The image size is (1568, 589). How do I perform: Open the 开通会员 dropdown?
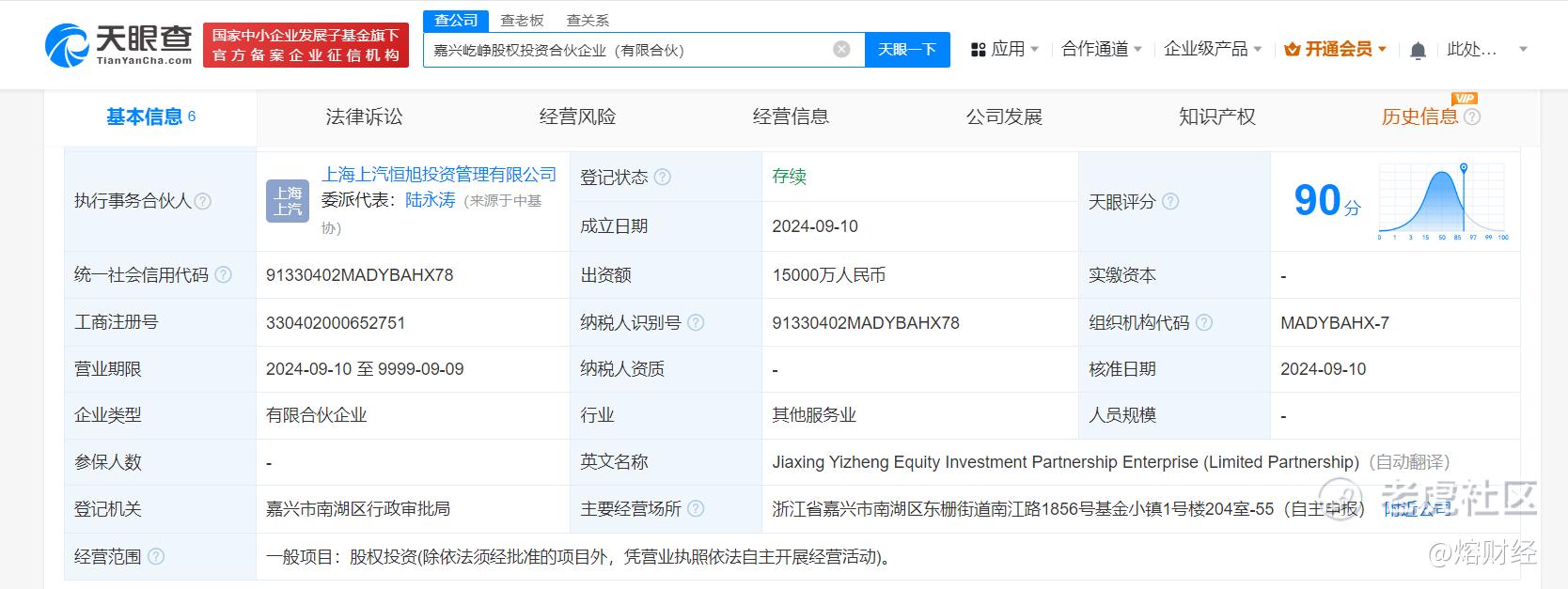pyautogui.click(x=1336, y=49)
